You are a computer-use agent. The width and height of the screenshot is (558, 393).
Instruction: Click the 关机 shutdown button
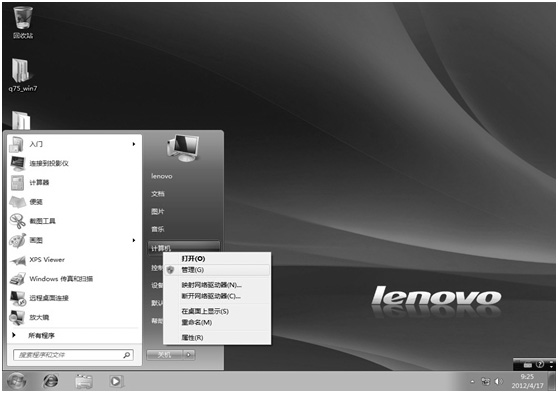click(164, 355)
